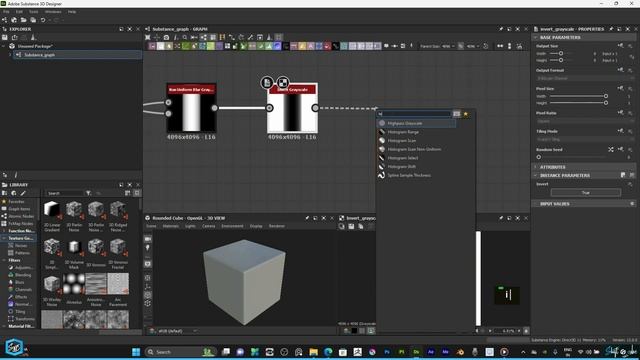Open the Library filter funnel icon
640x360 pixels.
pos(88,193)
